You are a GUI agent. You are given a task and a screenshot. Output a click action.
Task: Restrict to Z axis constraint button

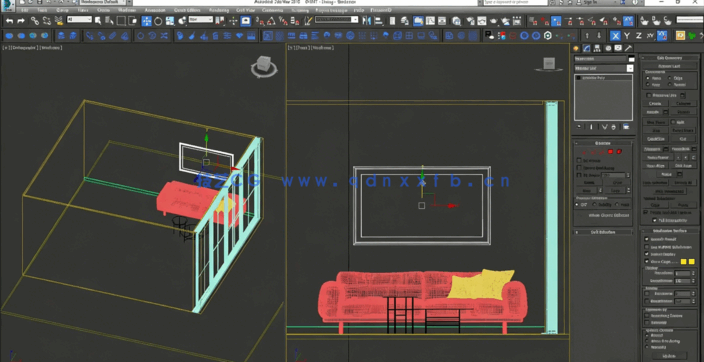[638, 35]
